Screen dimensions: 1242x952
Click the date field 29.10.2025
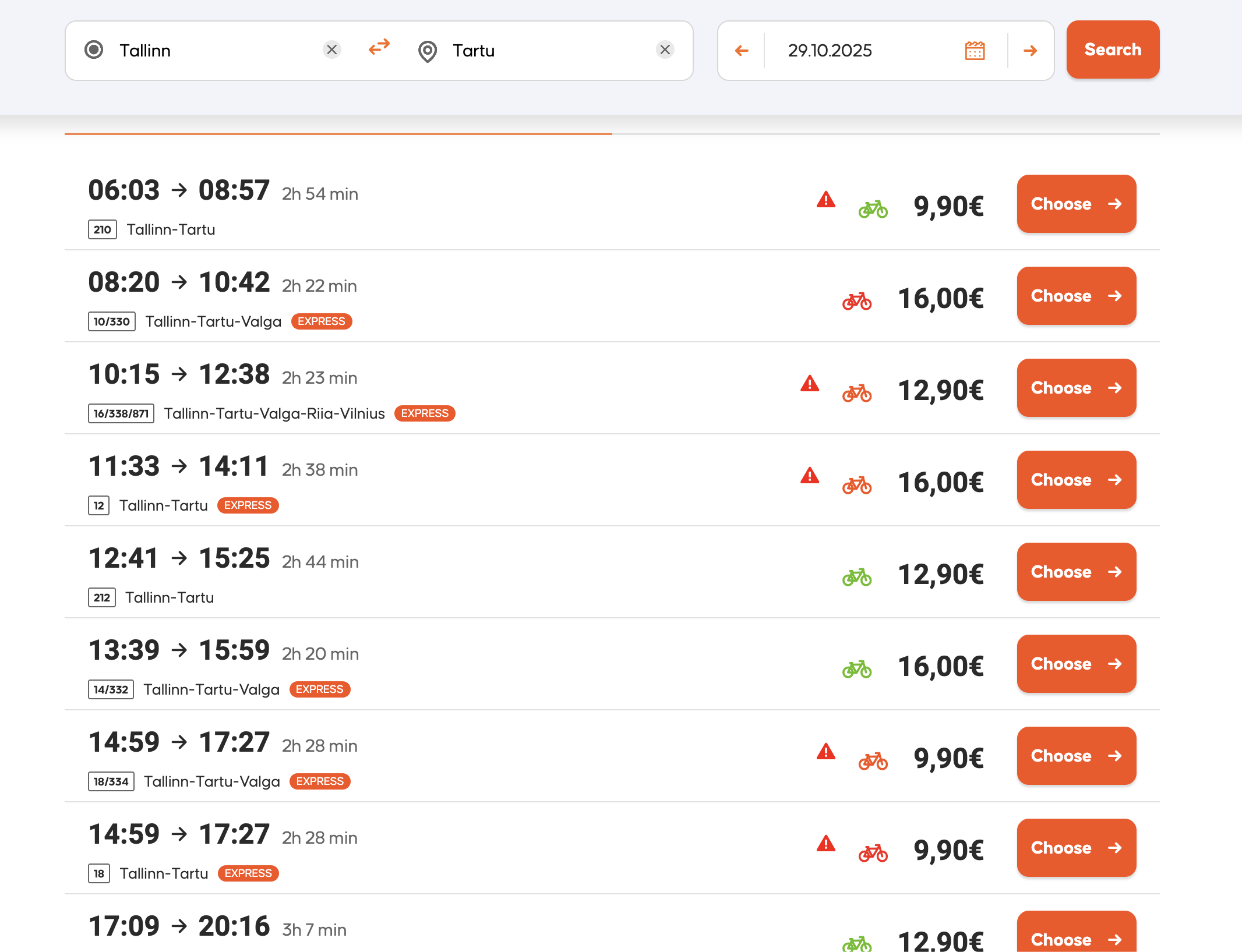click(830, 51)
